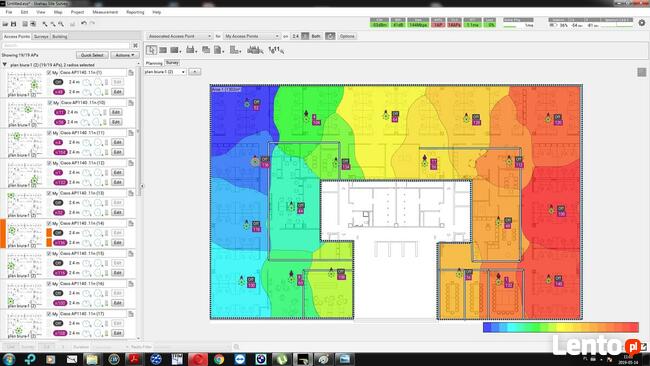
Task: Click the Save project icon in the toolbar
Action: point(13,24)
